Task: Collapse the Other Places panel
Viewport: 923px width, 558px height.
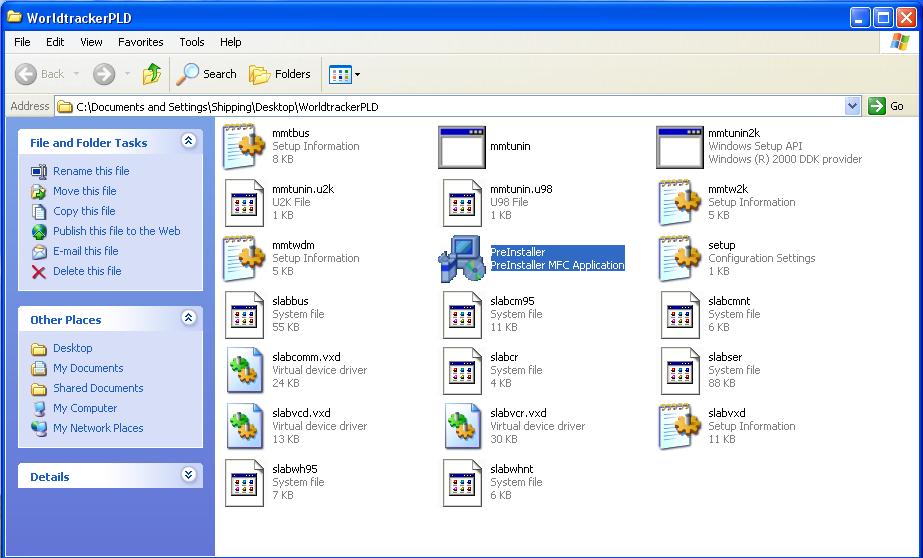Action: pyautogui.click(x=189, y=319)
